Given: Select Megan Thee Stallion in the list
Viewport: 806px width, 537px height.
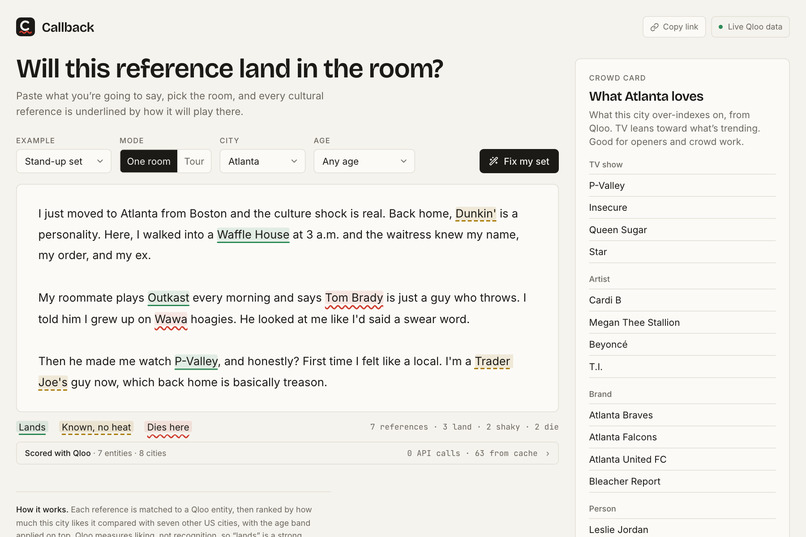Looking at the screenshot, I should click(682, 322).
